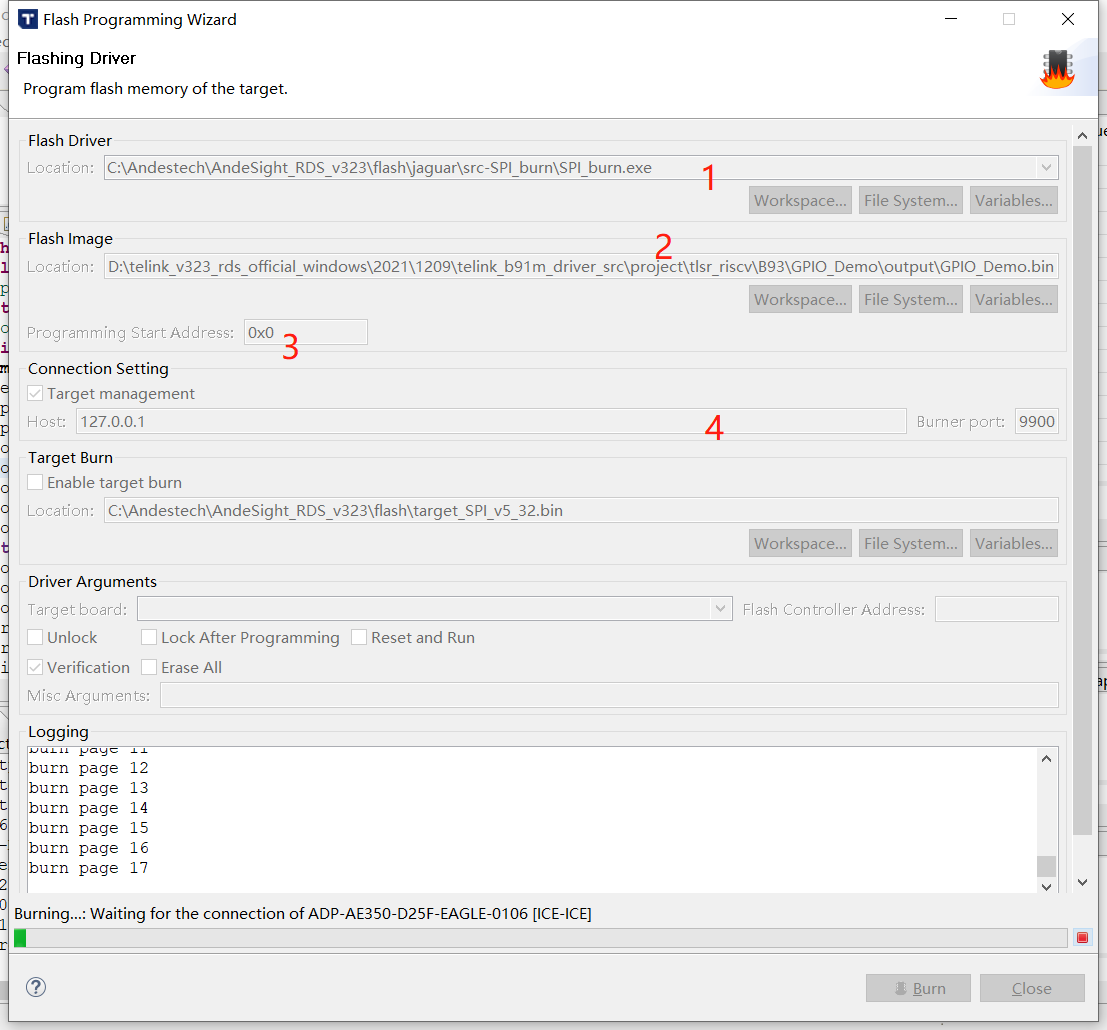Check the Reset and Run option
1107x1030 pixels.
pos(359,637)
